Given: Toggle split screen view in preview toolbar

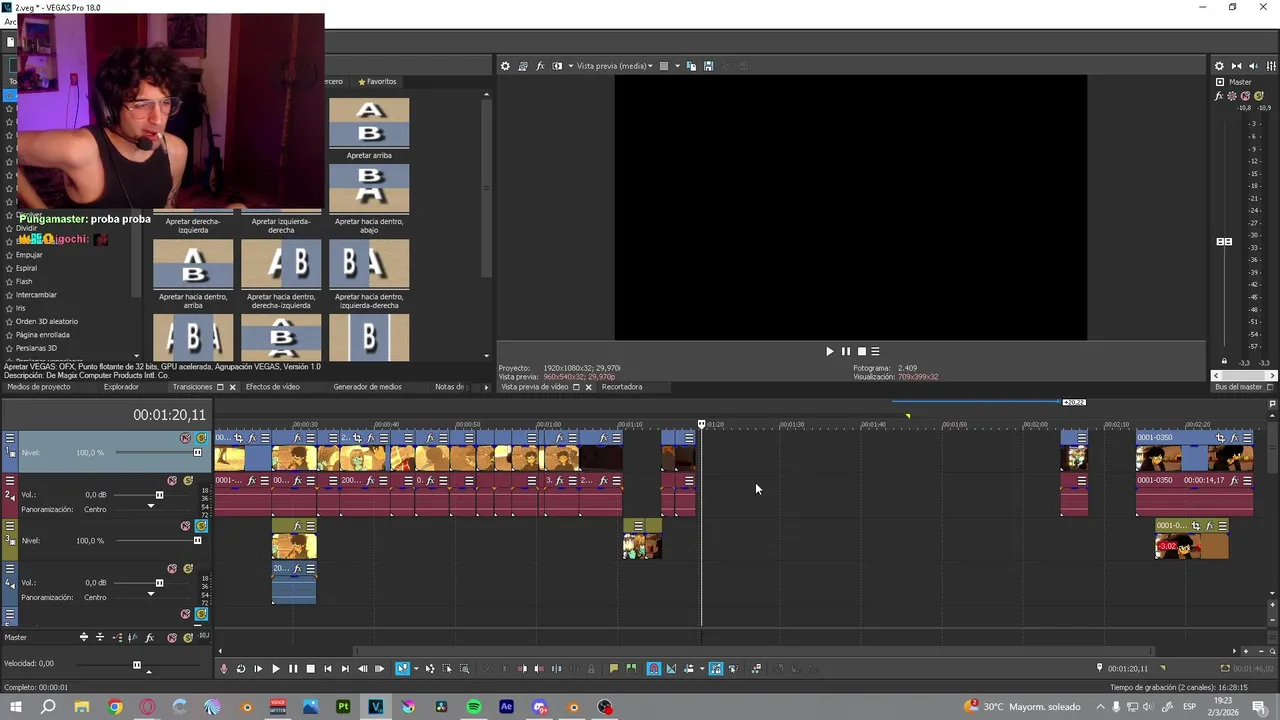Looking at the screenshot, I should [x=557, y=66].
